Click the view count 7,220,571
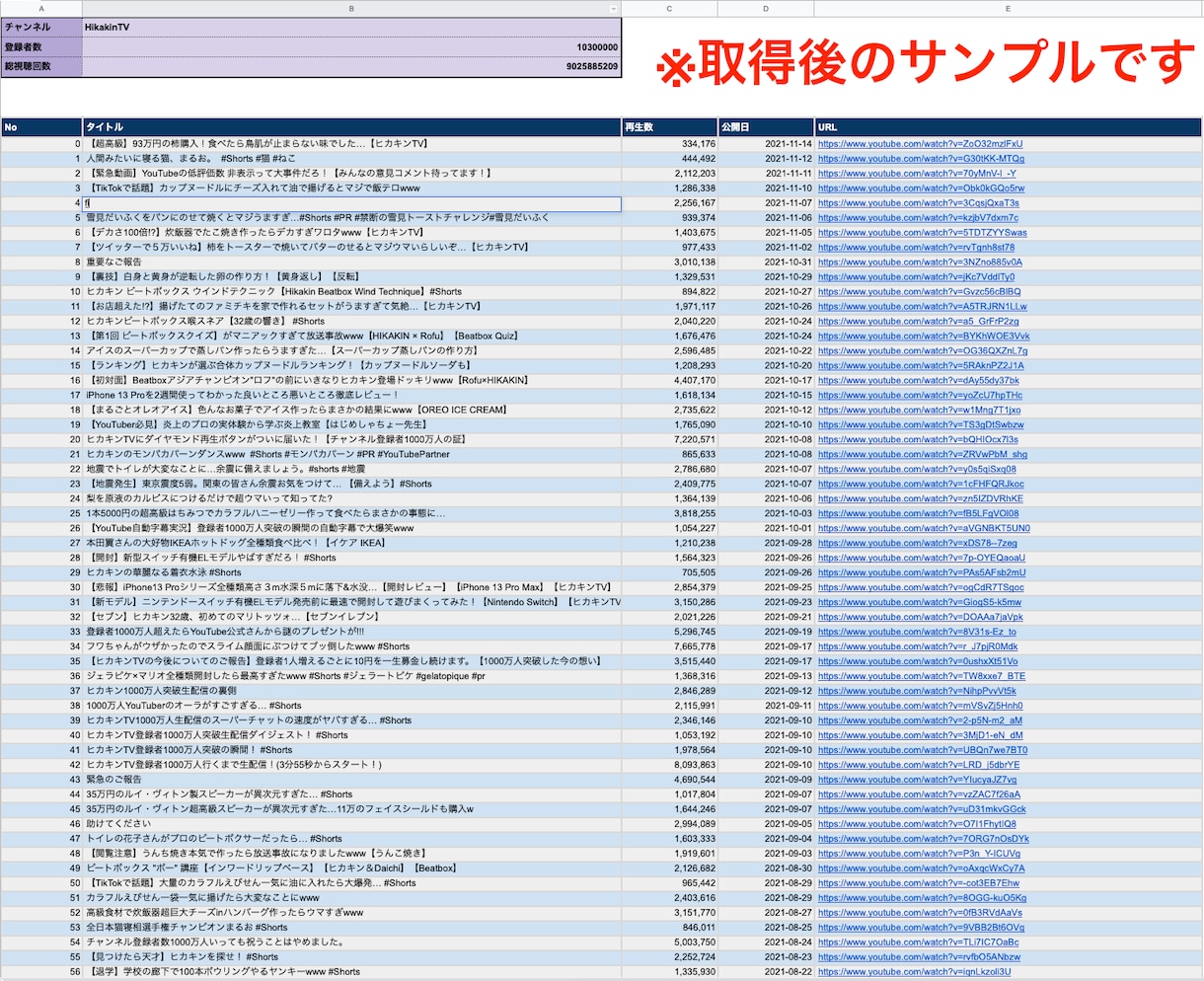The image size is (1204, 981). pyautogui.click(x=696, y=440)
